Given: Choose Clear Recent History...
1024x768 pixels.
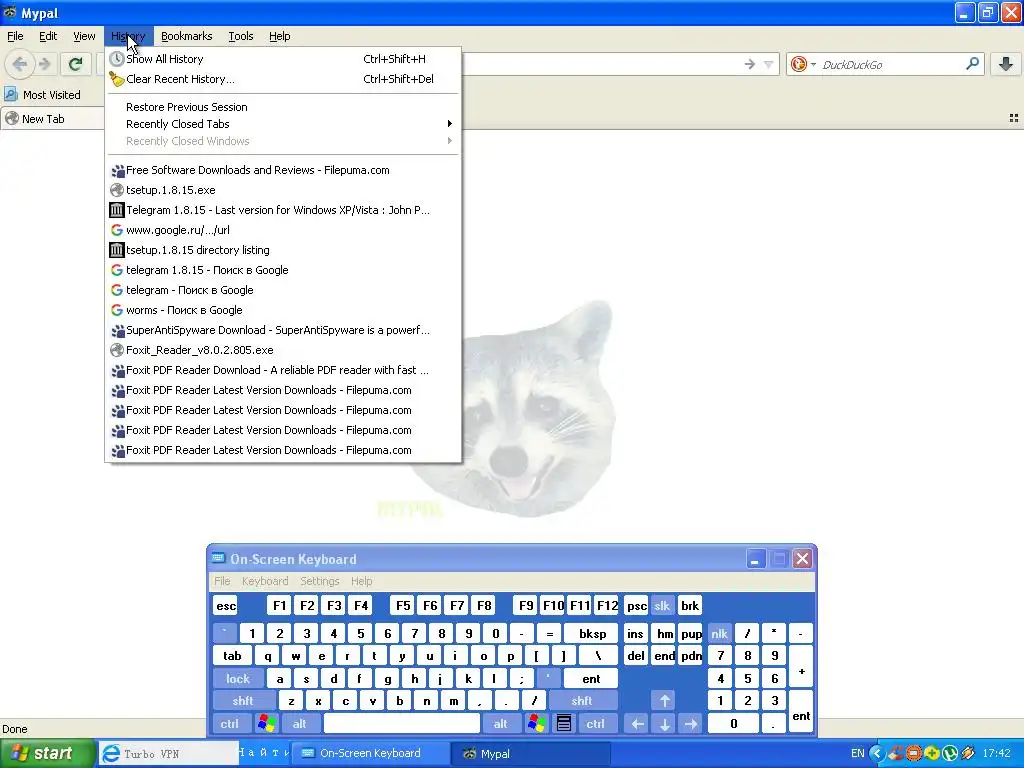Looking at the screenshot, I should [283, 79].
